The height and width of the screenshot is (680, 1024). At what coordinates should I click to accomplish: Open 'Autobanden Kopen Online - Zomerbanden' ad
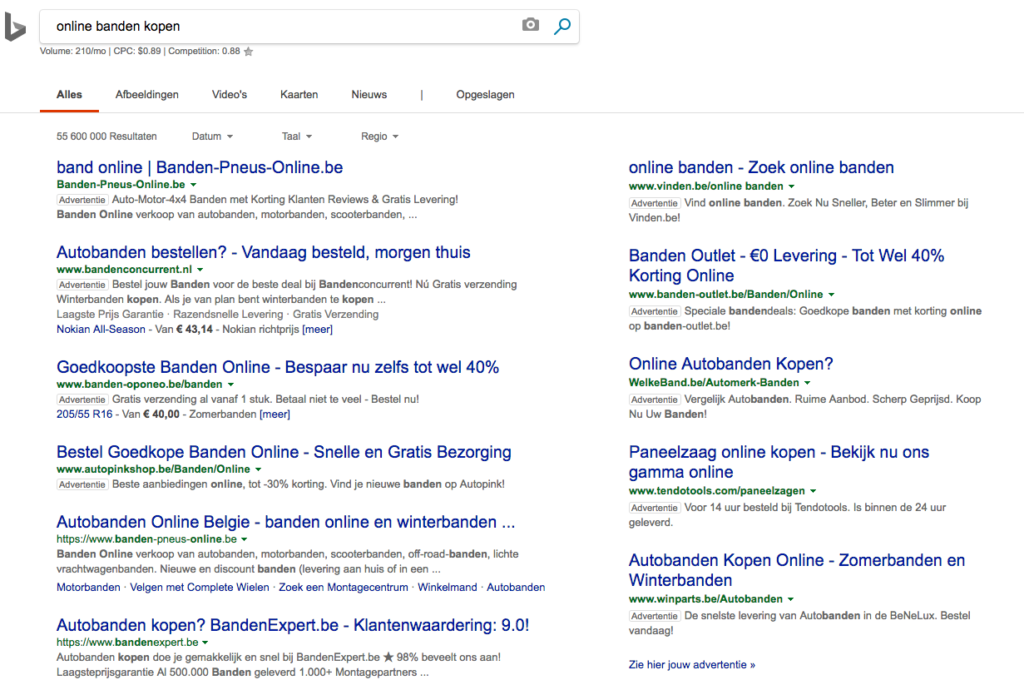pyautogui.click(x=797, y=570)
